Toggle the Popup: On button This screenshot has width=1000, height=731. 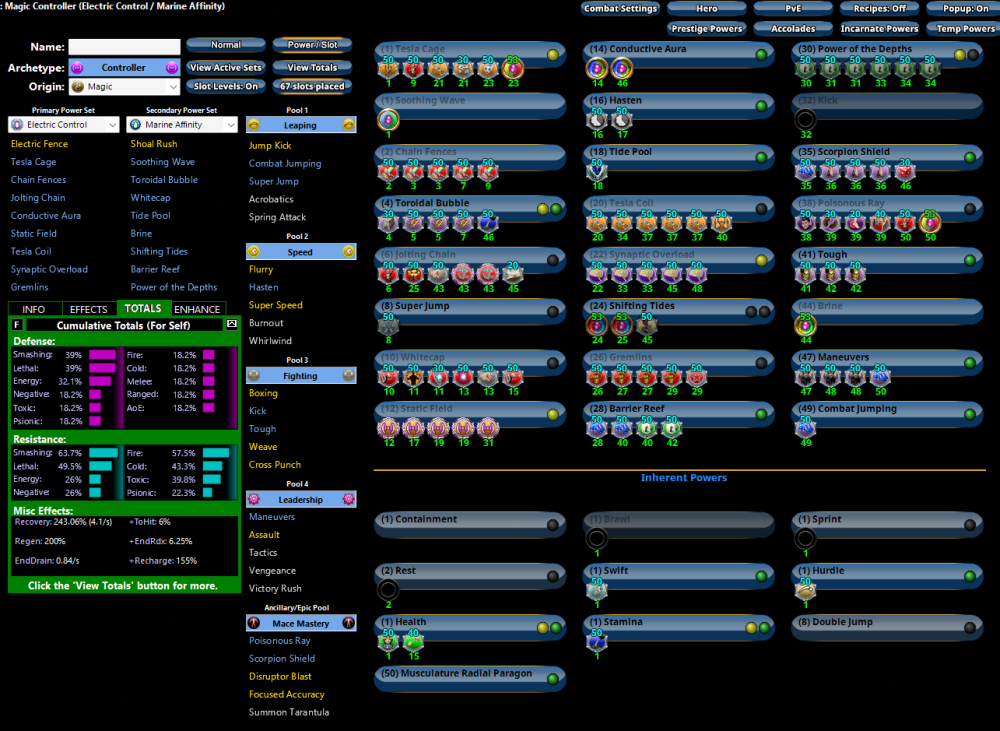coord(964,9)
